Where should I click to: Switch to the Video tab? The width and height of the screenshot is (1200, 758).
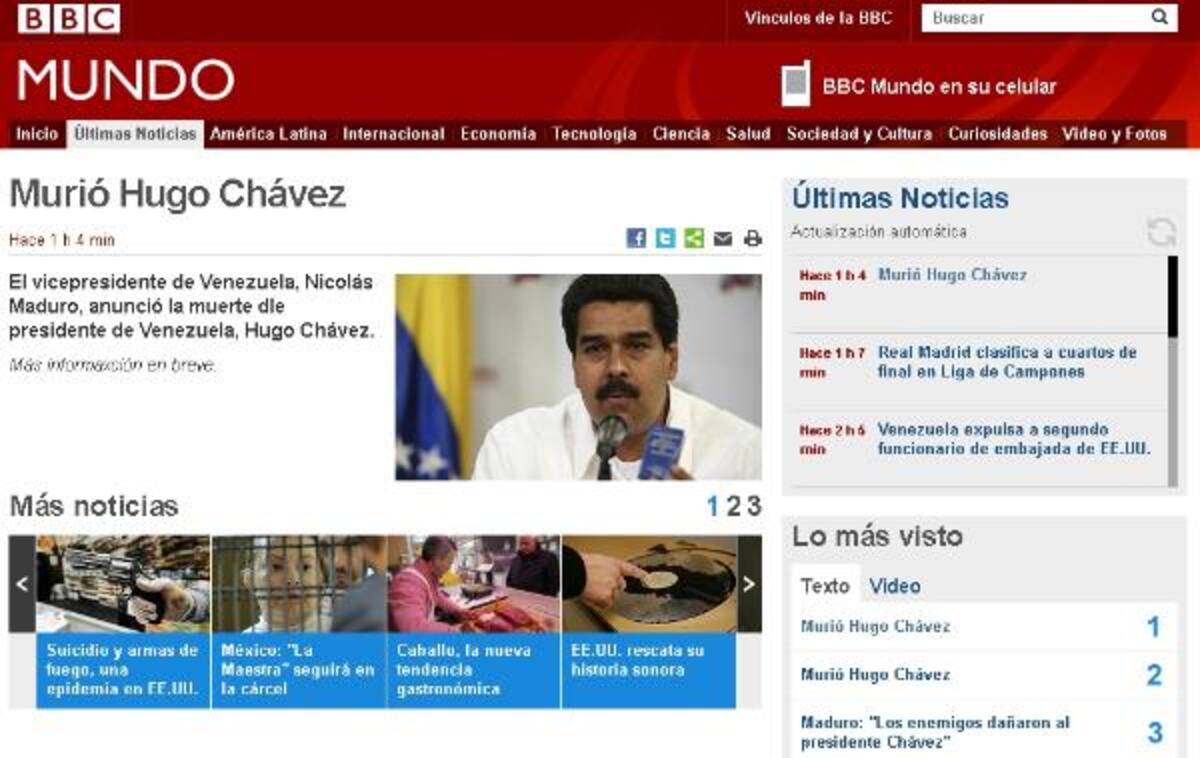tap(895, 586)
